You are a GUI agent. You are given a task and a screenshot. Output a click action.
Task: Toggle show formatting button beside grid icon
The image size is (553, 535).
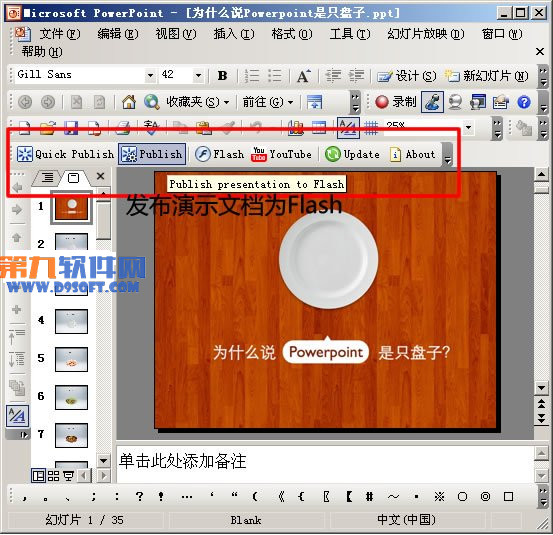348,127
